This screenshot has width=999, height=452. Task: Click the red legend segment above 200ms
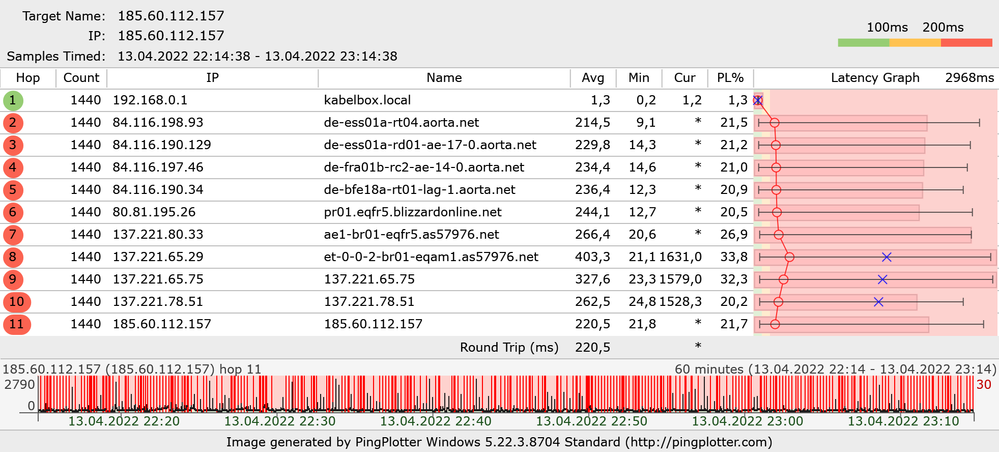click(x=967, y=43)
